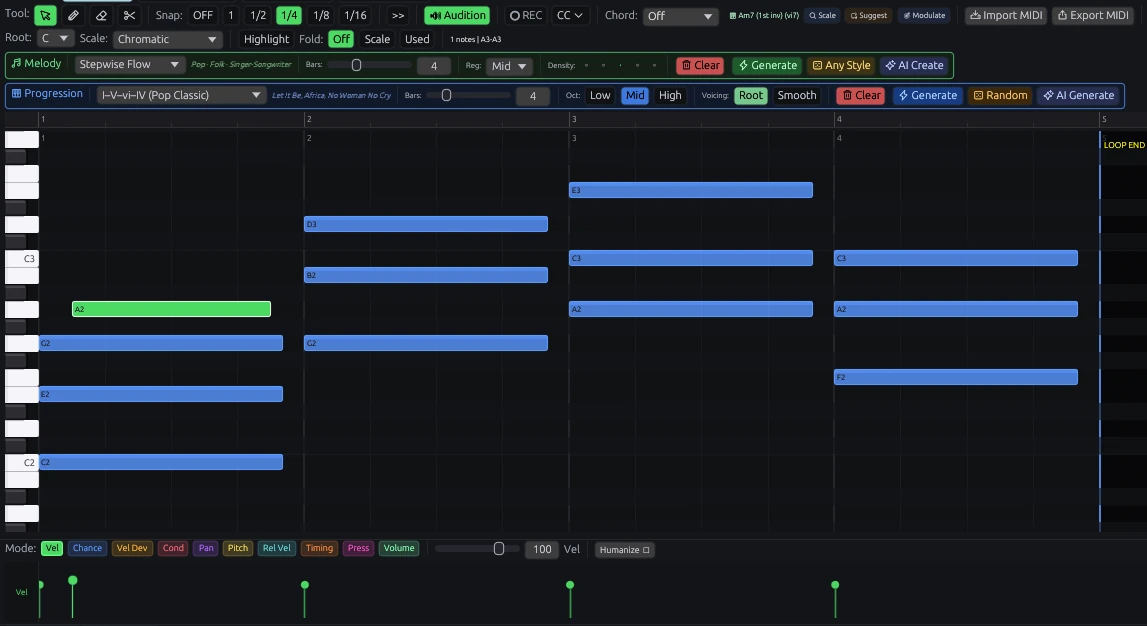Set Fold to Off
Screen dimensions: 1147x626
[x=341, y=39]
